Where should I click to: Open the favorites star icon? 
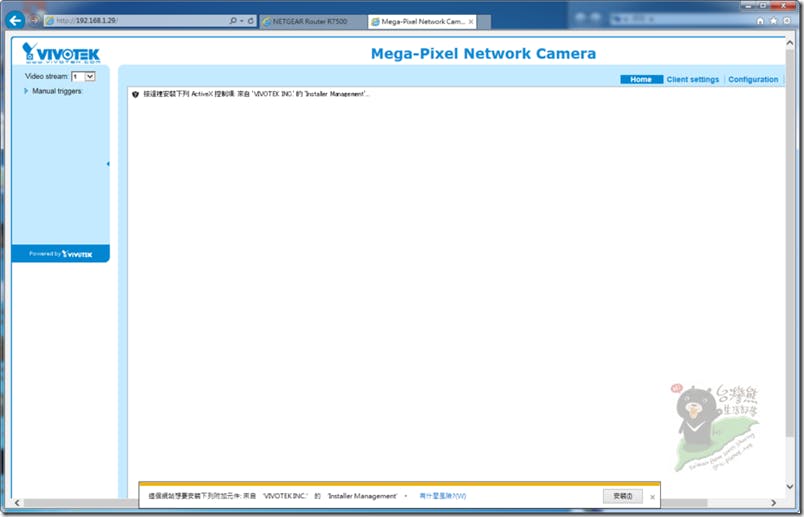click(x=773, y=21)
